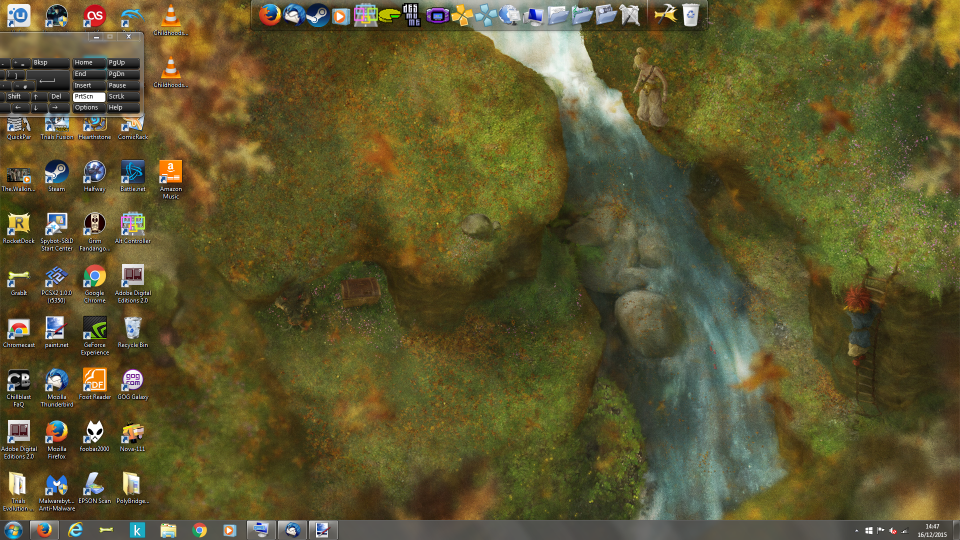Open Firefox from the RocketDock bar

point(269,15)
